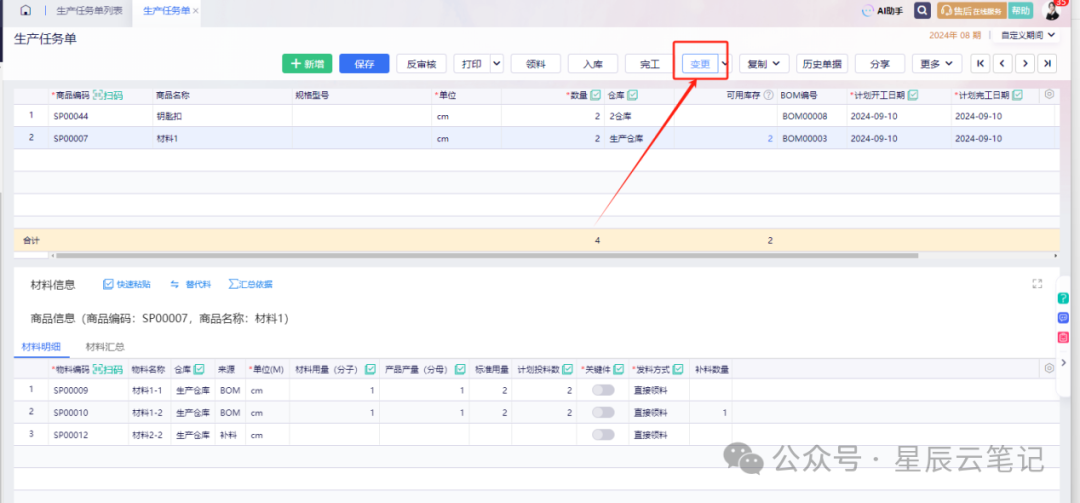The image size is (1080, 503).
Task: Jump to first record navigation arrow
Action: click(979, 63)
